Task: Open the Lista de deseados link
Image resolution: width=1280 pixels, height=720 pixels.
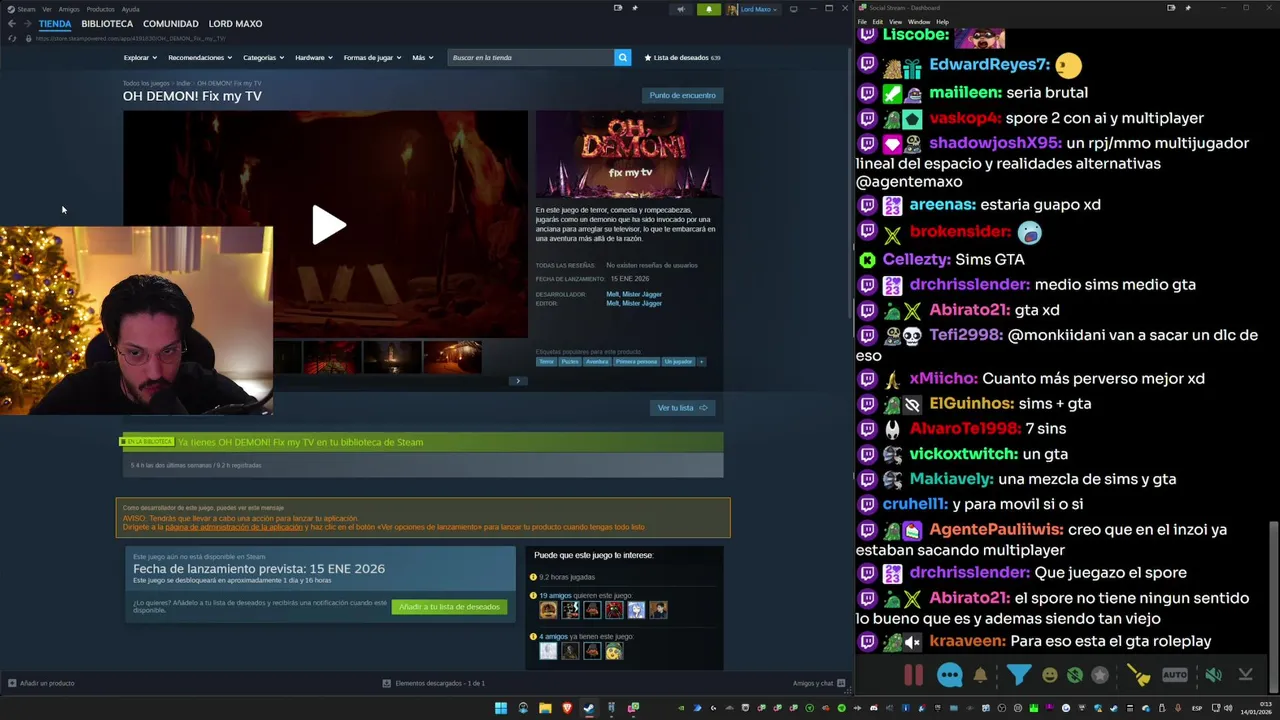Action: [682, 58]
